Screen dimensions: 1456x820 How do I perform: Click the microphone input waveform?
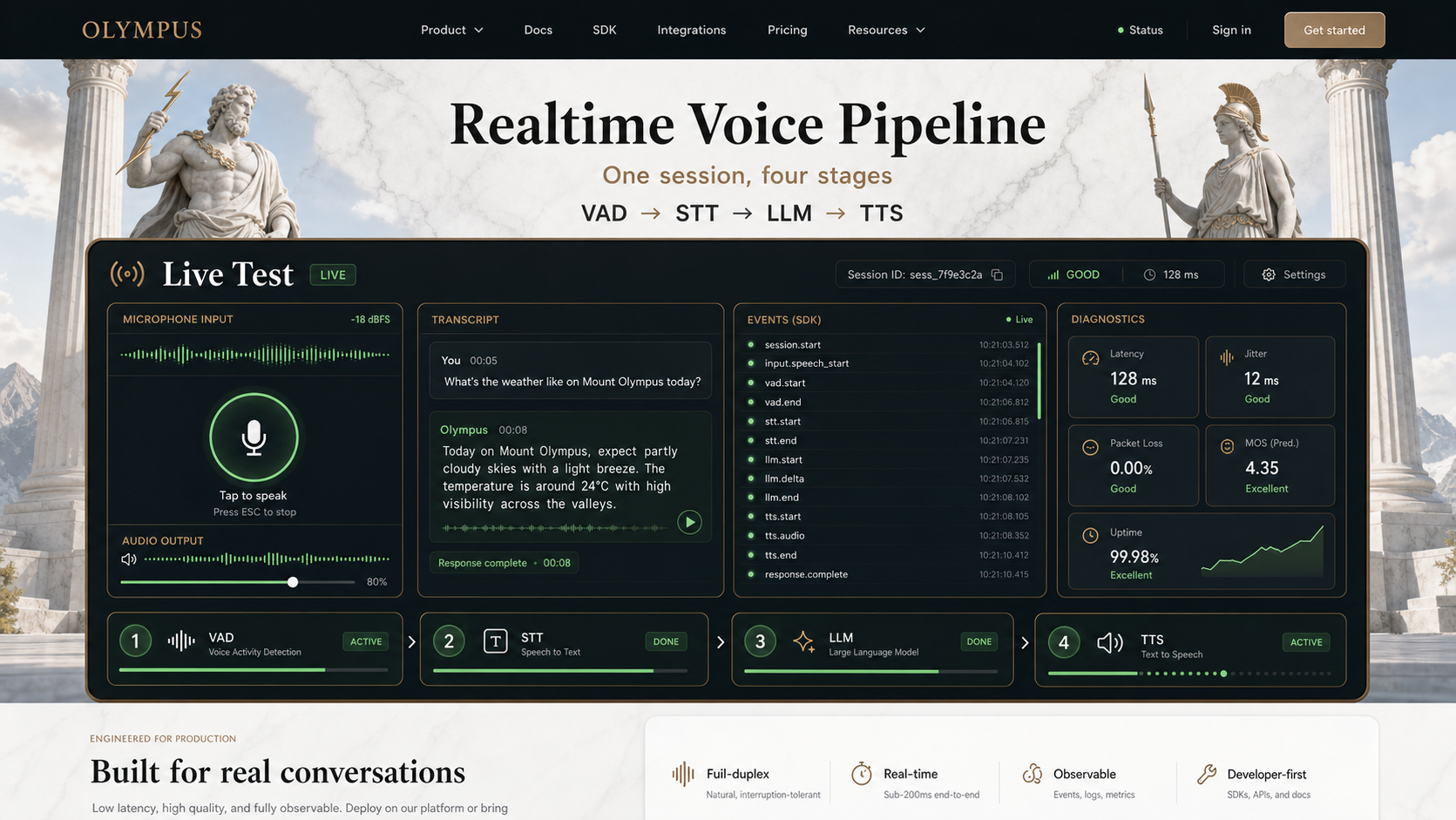(254, 354)
